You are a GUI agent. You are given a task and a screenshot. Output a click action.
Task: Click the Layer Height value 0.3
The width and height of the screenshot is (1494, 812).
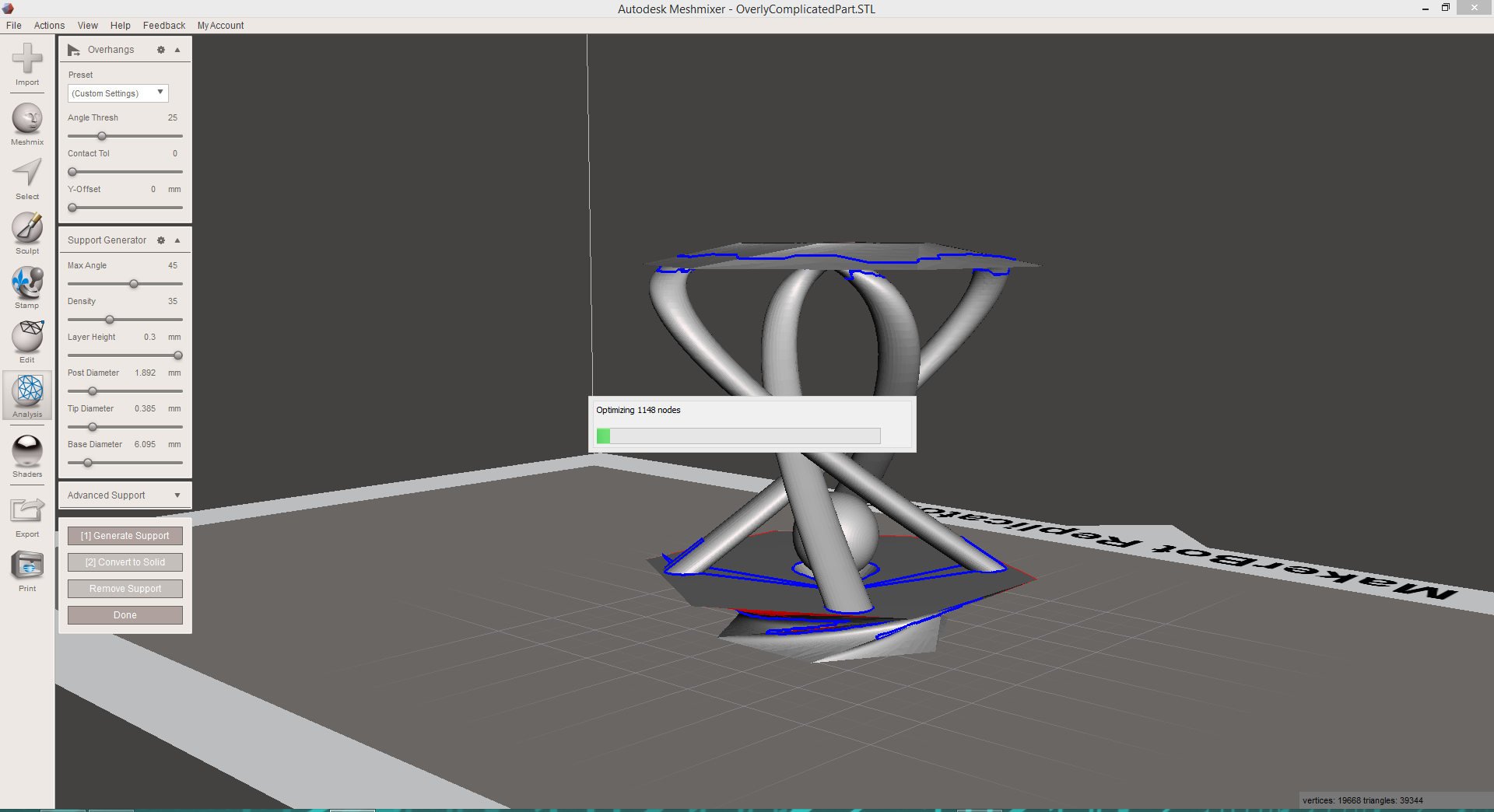[149, 338]
